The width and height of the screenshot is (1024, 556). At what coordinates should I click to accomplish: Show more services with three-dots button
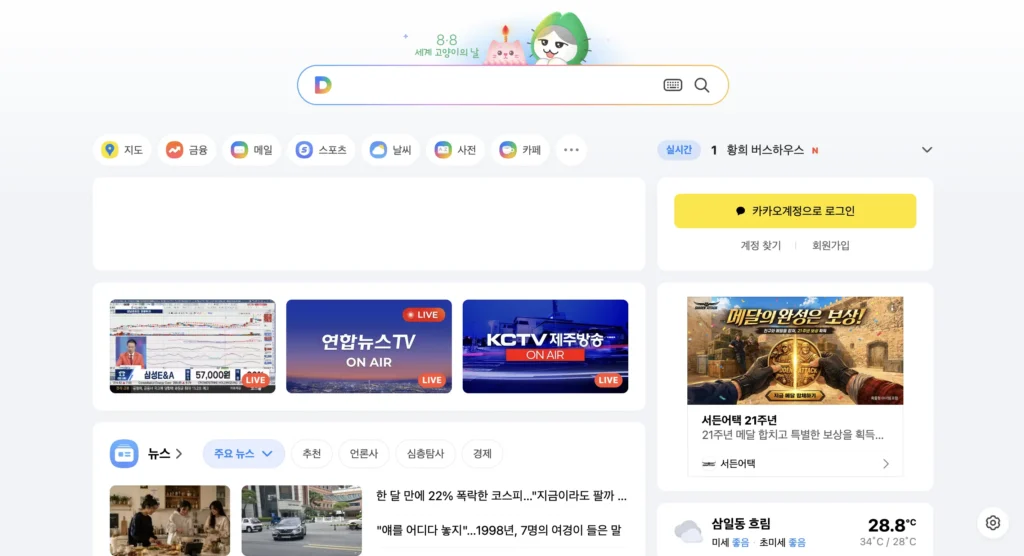point(571,150)
